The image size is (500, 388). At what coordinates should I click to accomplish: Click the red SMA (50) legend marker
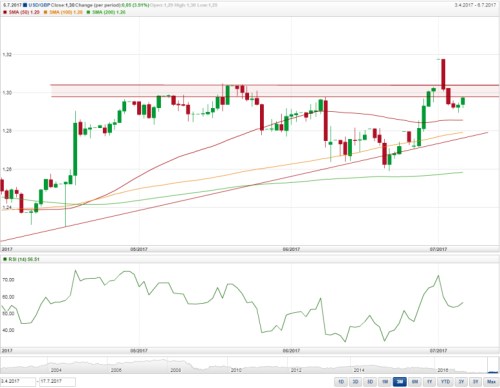pyautogui.click(x=5, y=12)
